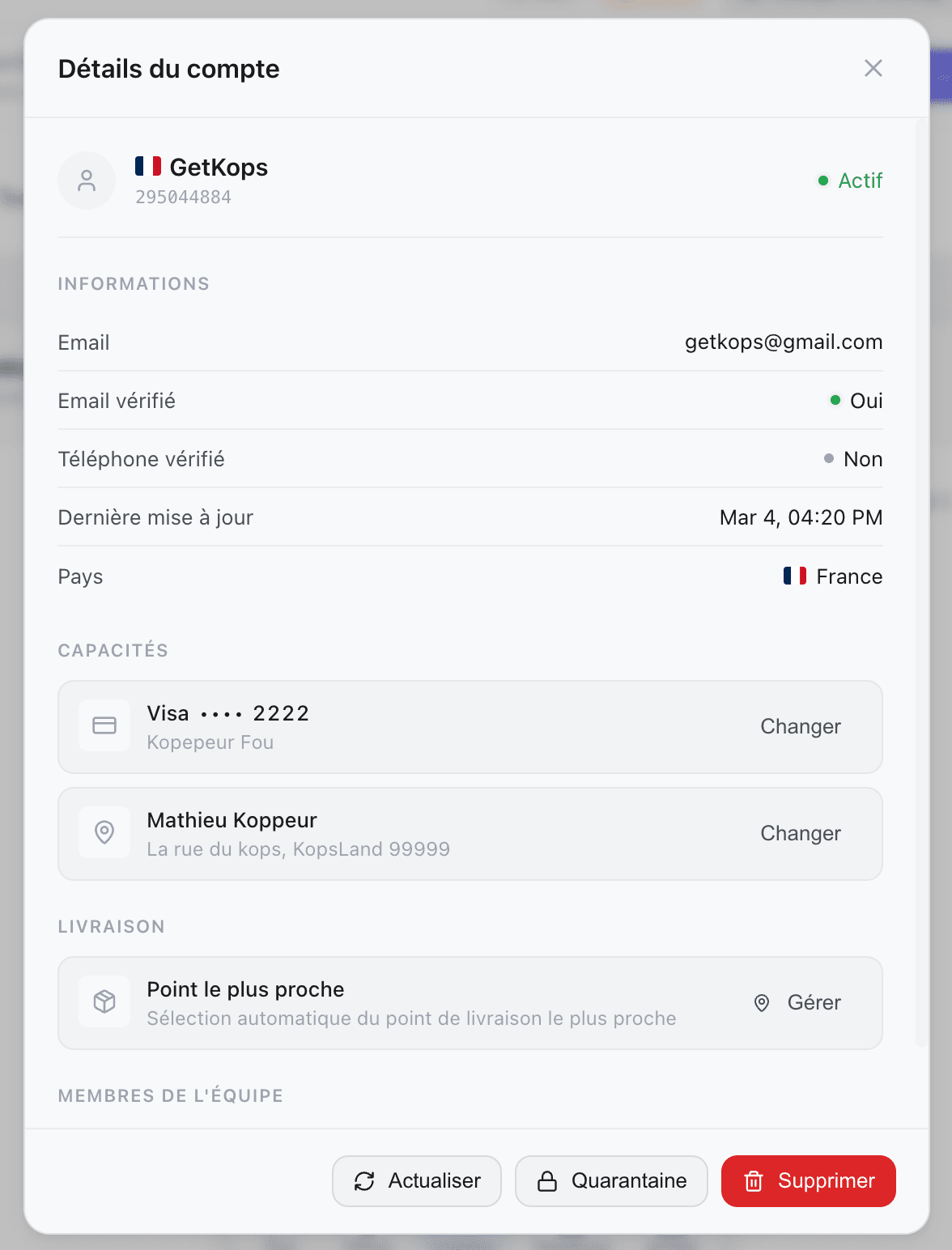Click the address location pin icon
This screenshot has height=1250, width=952.
104,832
